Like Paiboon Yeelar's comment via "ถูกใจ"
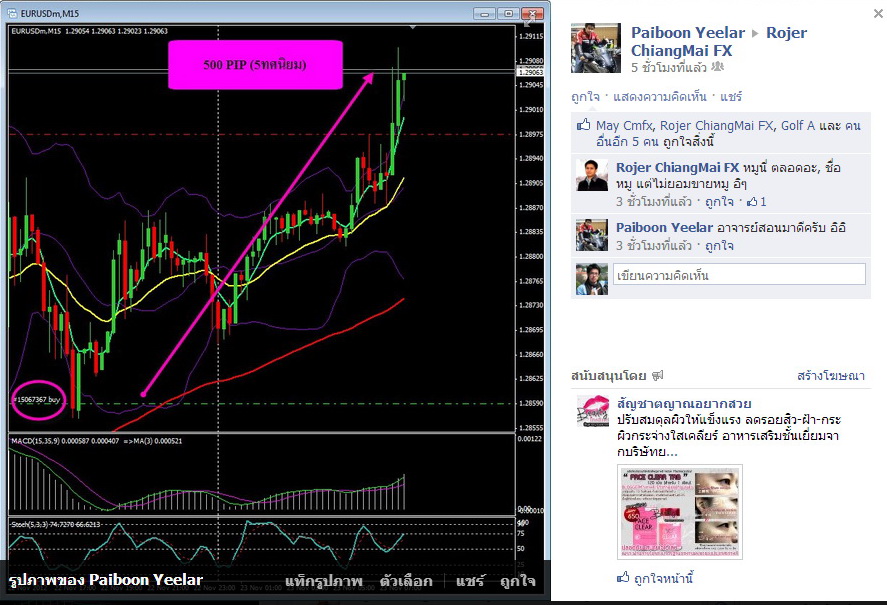The height and width of the screenshot is (605, 887). 719,246
